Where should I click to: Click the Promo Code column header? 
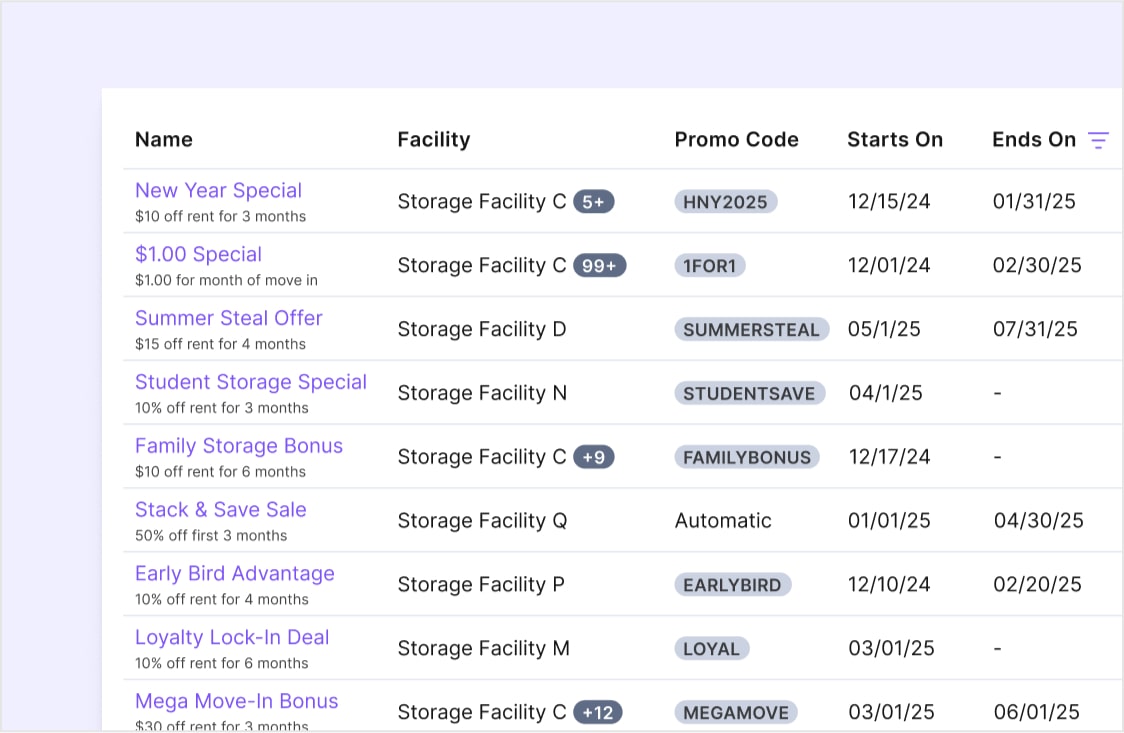(736, 140)
